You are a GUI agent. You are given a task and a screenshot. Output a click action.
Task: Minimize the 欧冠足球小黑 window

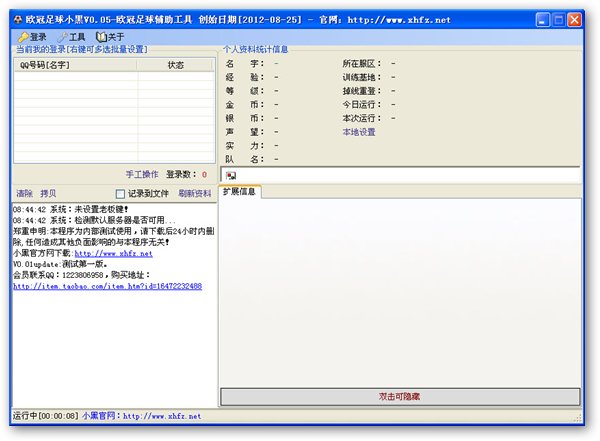[542, 20]
